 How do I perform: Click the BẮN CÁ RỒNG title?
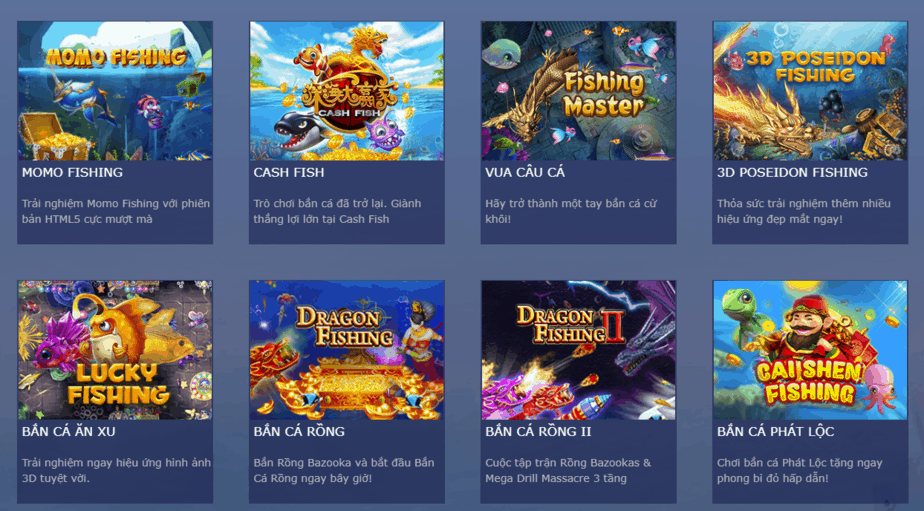click(299, 431)
